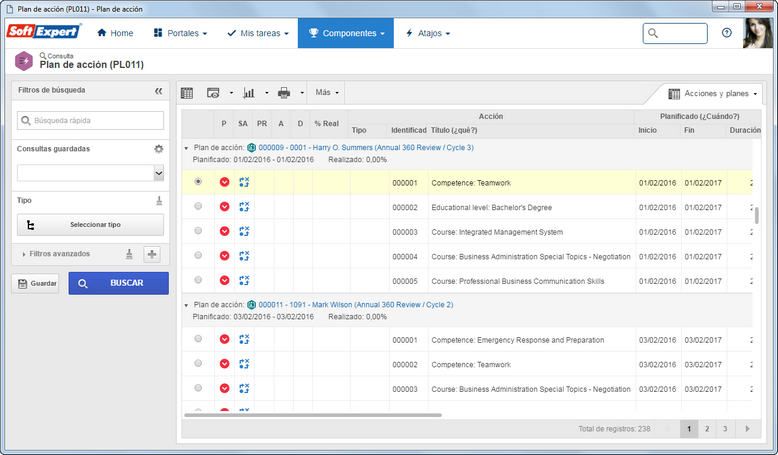Open the Mark Wilson plan link
Viewport: 778px width, 455px height.
coord(356,305)
